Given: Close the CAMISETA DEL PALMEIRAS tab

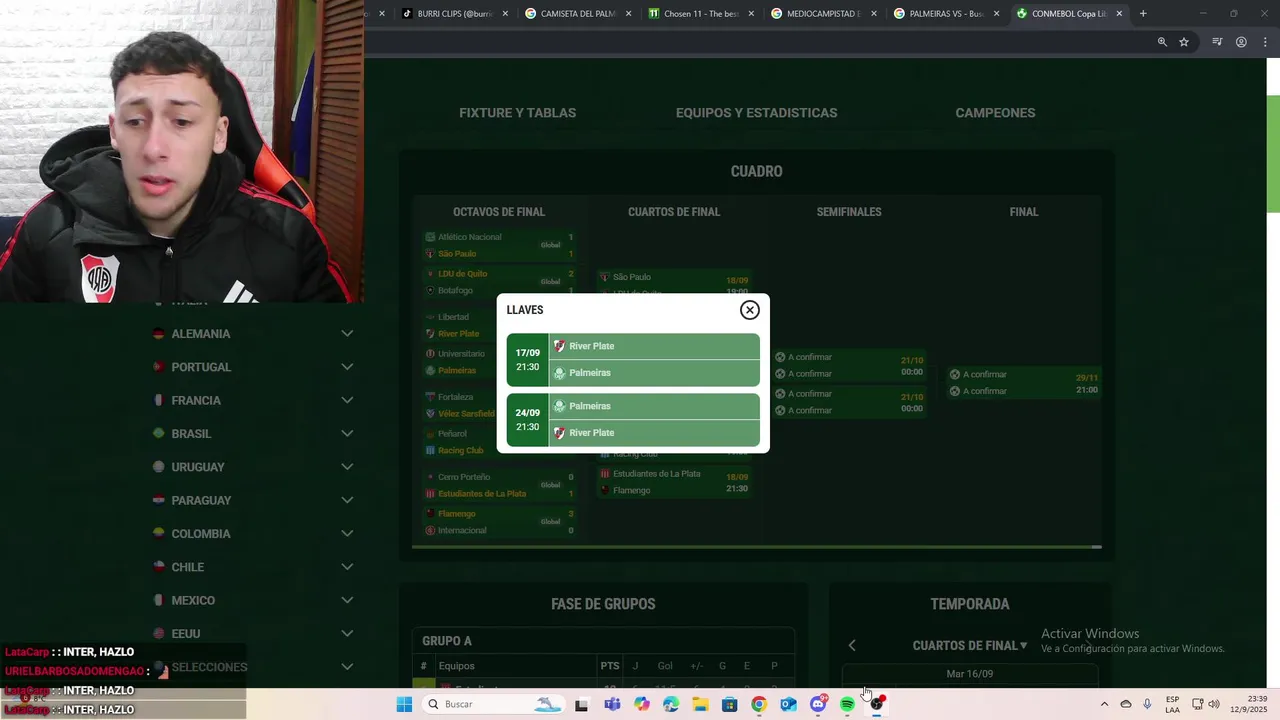Looking at the screenshot, I should pos(628,14).
